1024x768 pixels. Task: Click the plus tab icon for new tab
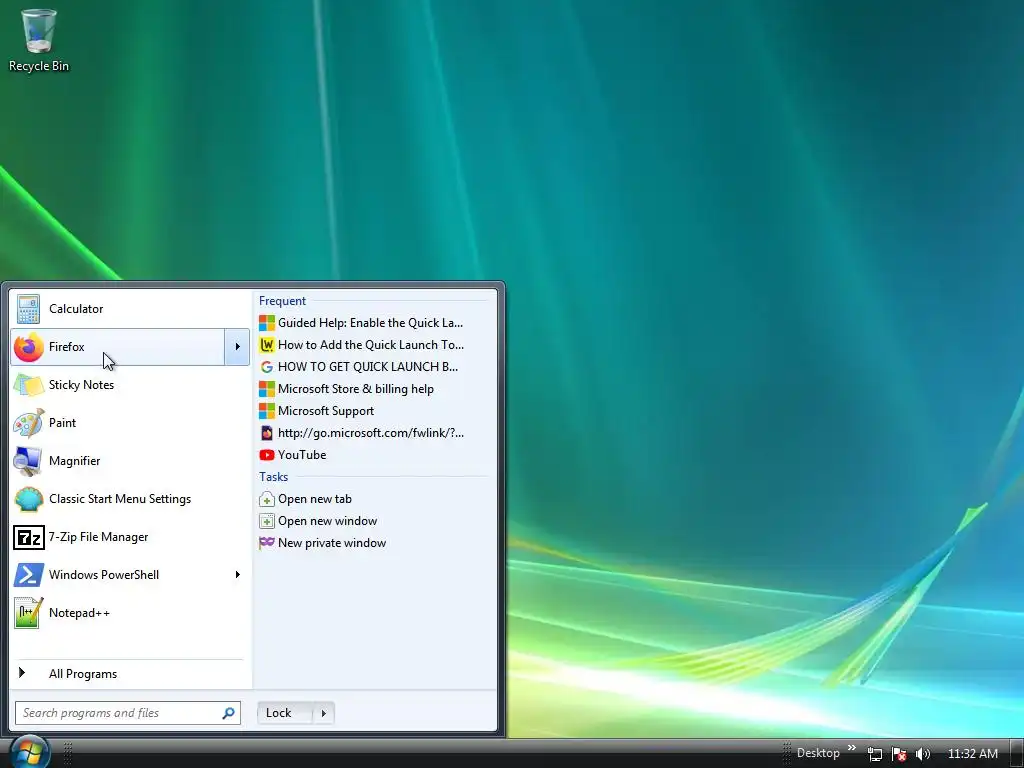266,499
